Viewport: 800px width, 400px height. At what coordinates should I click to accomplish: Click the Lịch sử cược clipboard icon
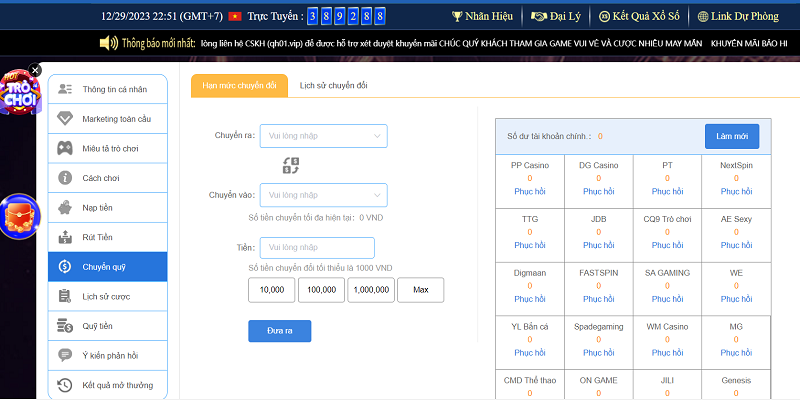[x=65, y=296]
